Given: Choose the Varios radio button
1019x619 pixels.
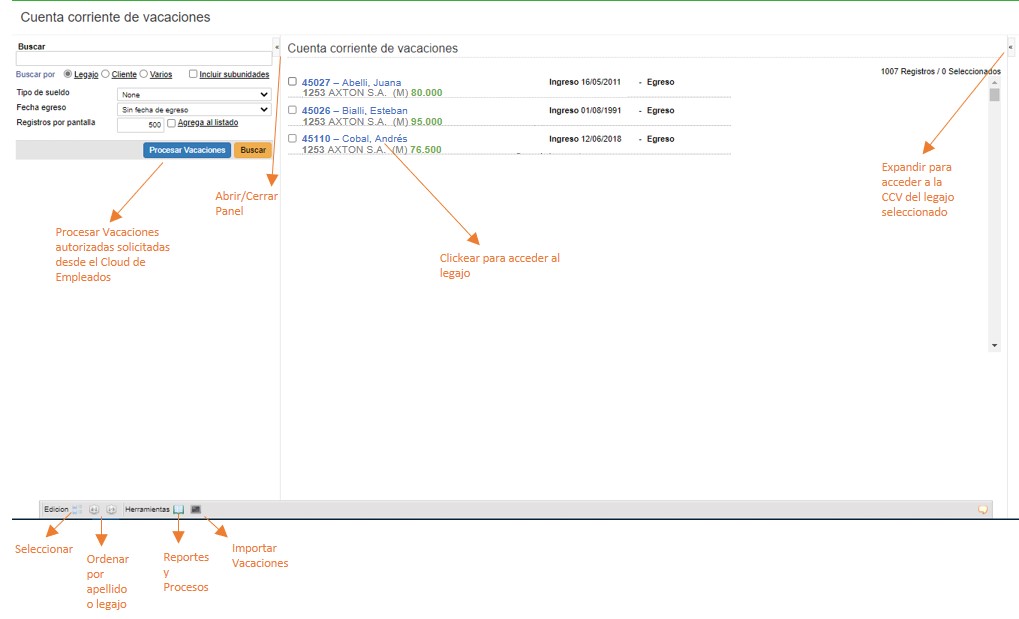Looking at the screenshot, I should pyautogui.click(x=144, y=74).
